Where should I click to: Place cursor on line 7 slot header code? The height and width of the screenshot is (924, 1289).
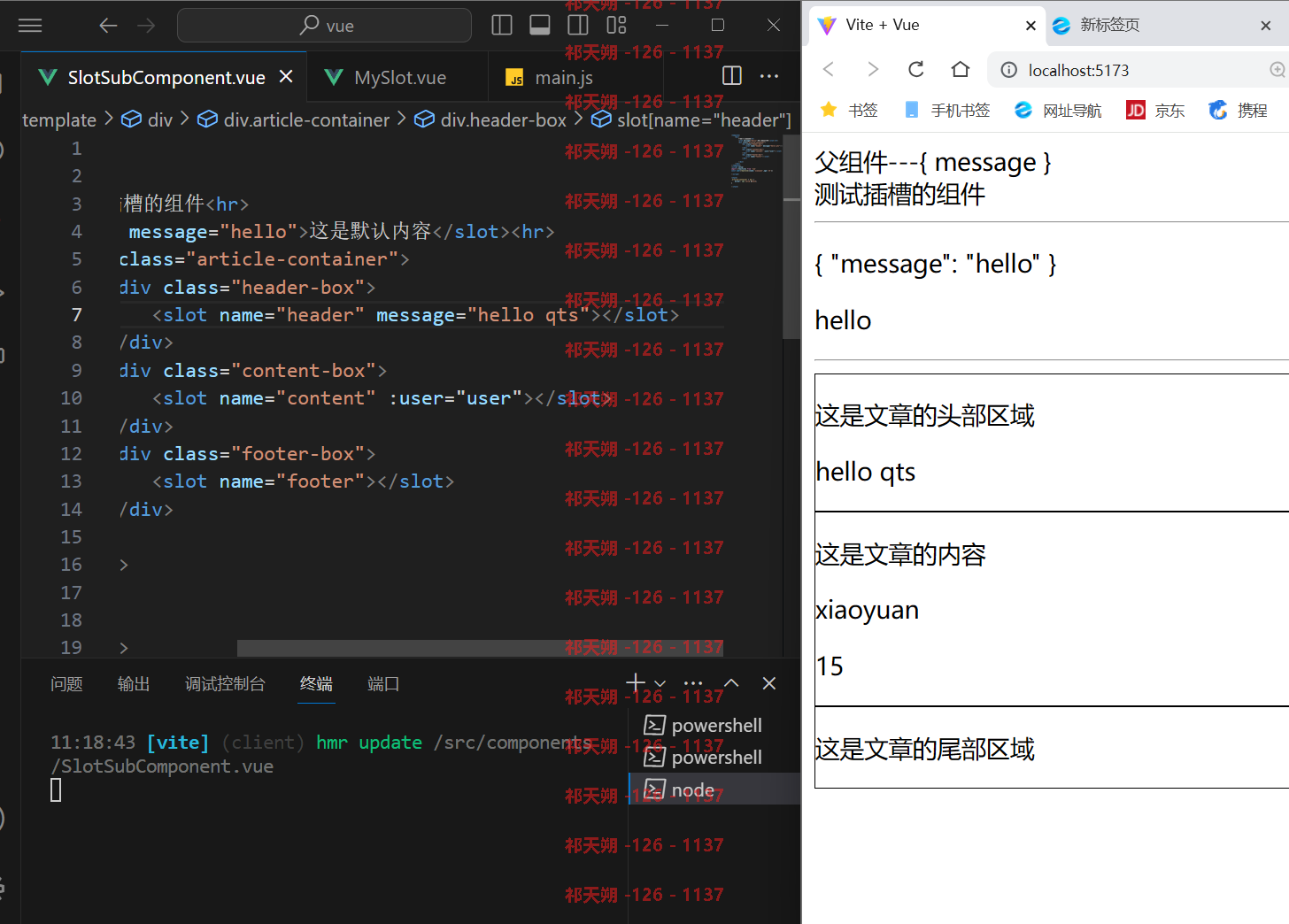[415, 315]
